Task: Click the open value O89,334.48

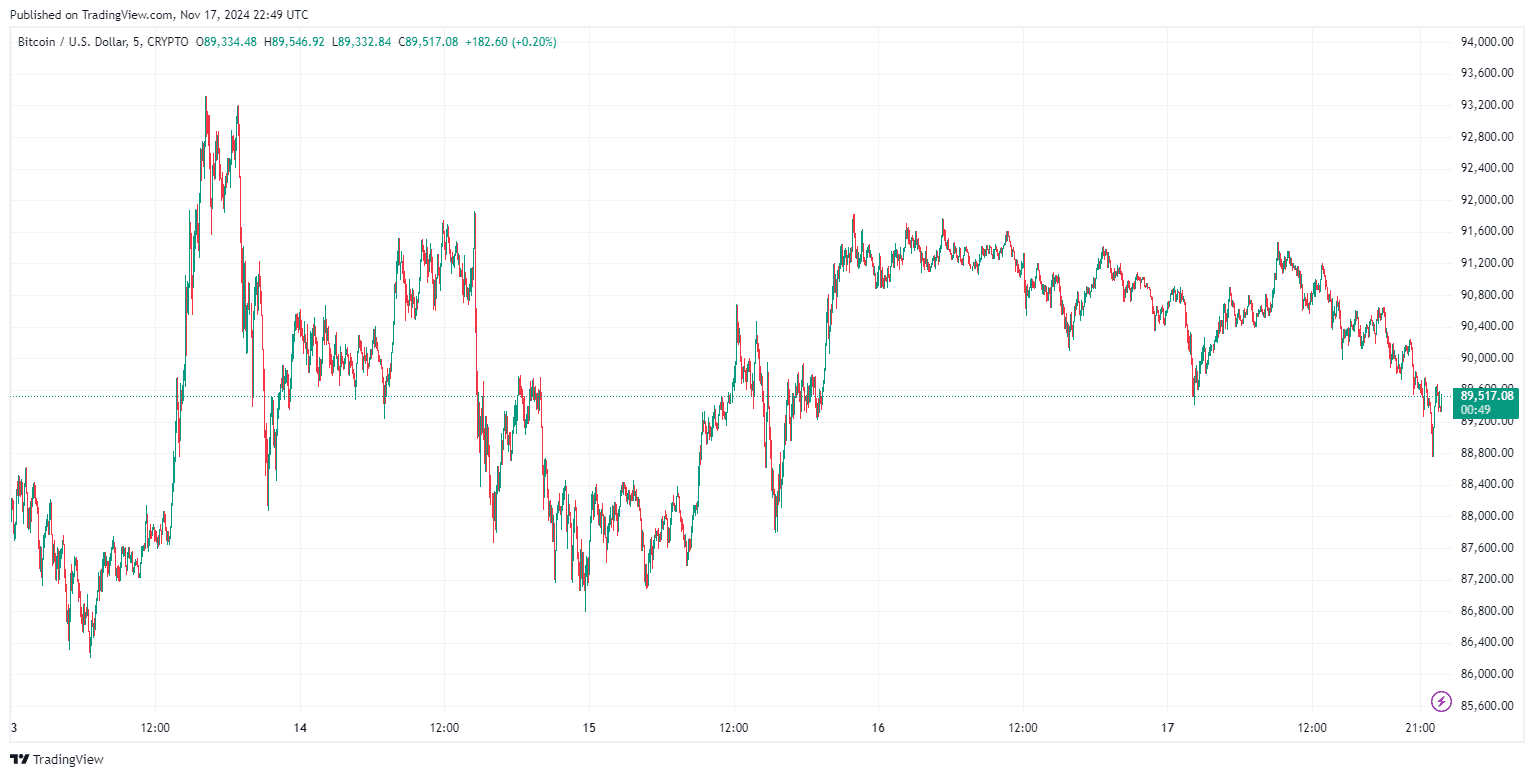Action: click(226, 42)
